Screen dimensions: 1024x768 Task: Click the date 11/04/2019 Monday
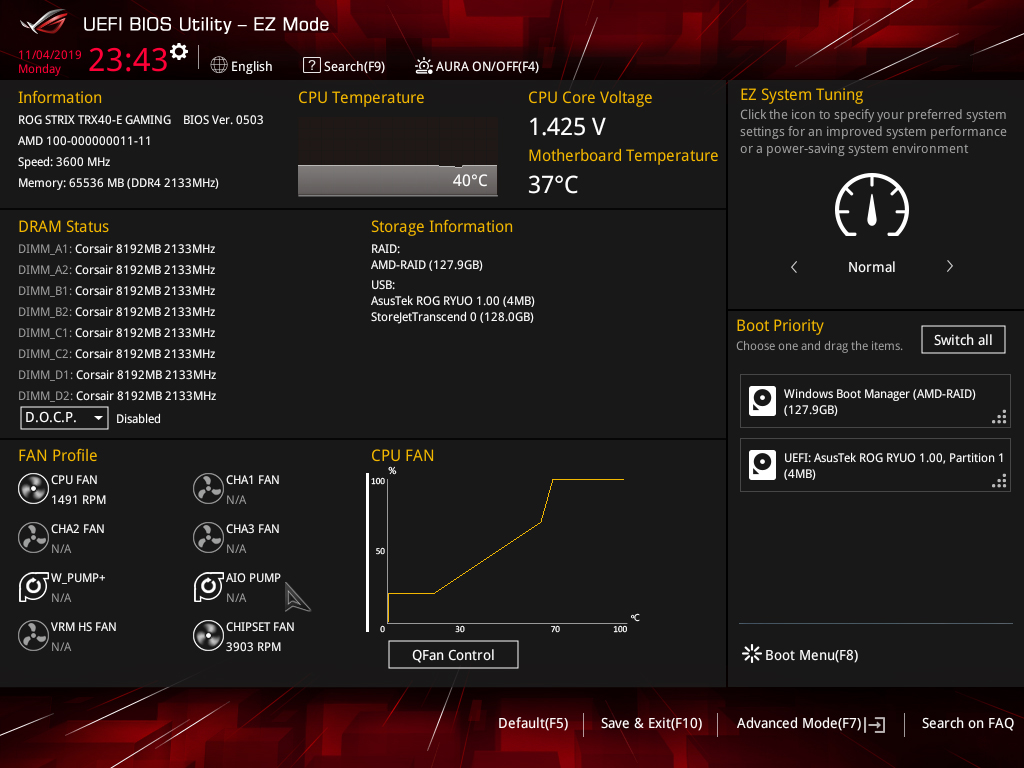50,61
